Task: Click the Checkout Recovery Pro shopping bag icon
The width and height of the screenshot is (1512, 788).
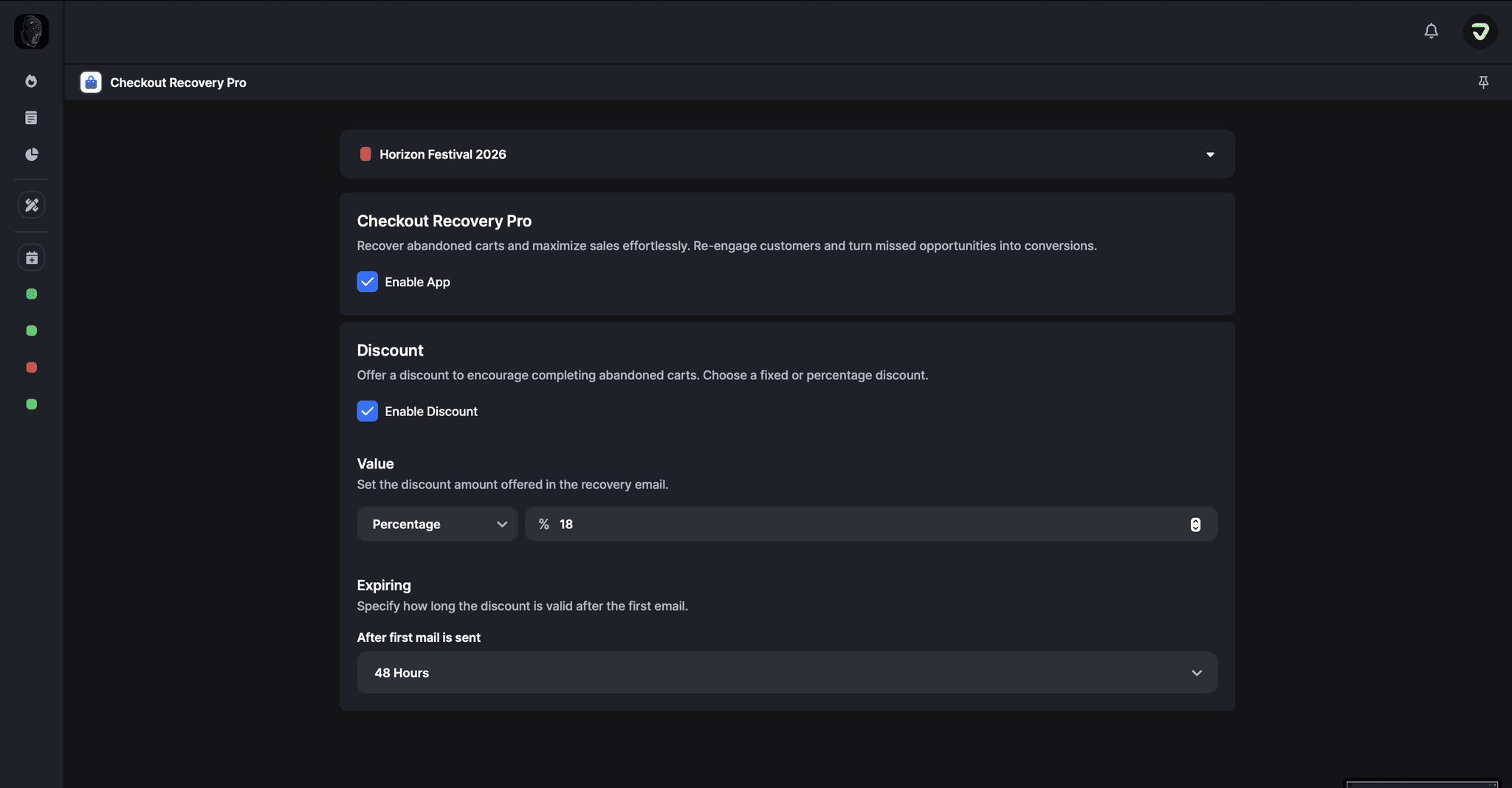Action: pos(90,82)
